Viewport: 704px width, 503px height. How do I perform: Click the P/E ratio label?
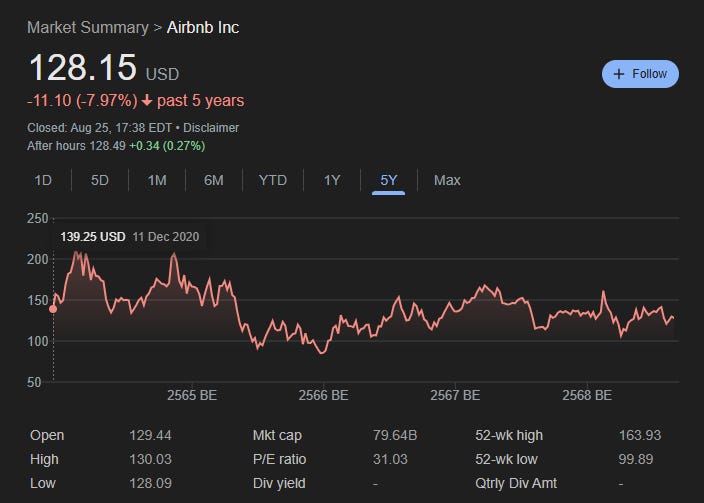tap(279, 459)
